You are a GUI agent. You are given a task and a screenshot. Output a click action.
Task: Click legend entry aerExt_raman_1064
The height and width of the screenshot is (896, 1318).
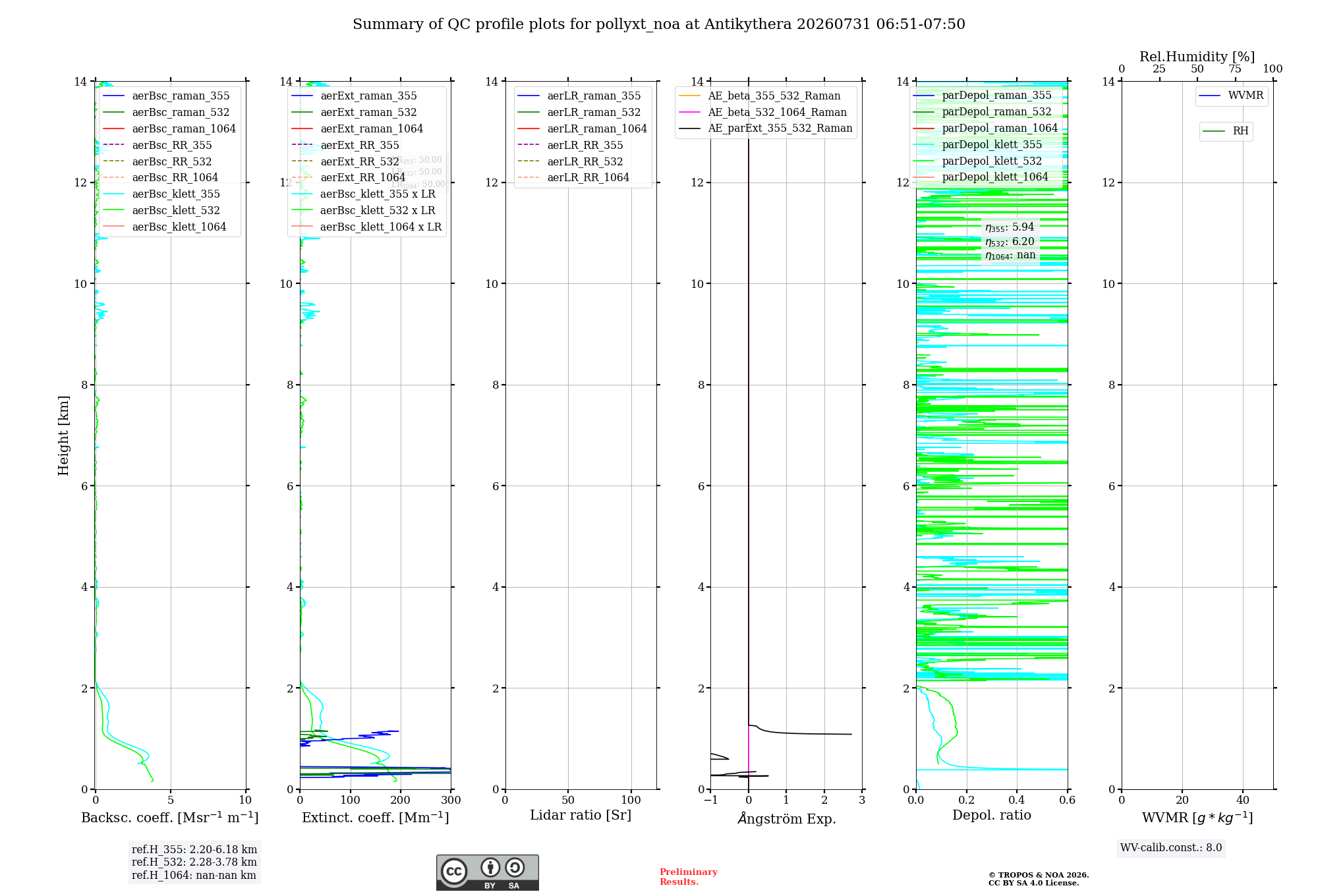(x=358, y=129)
